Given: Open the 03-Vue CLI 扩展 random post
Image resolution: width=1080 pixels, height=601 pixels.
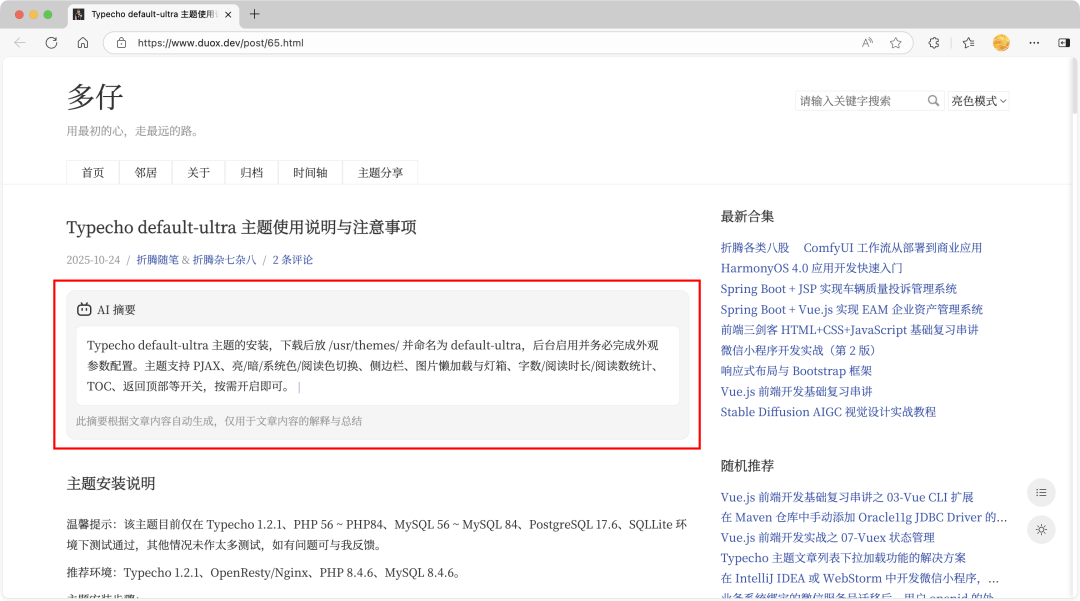Looking at the screenshot, I should pyautogui.click(x=847, y=497).
